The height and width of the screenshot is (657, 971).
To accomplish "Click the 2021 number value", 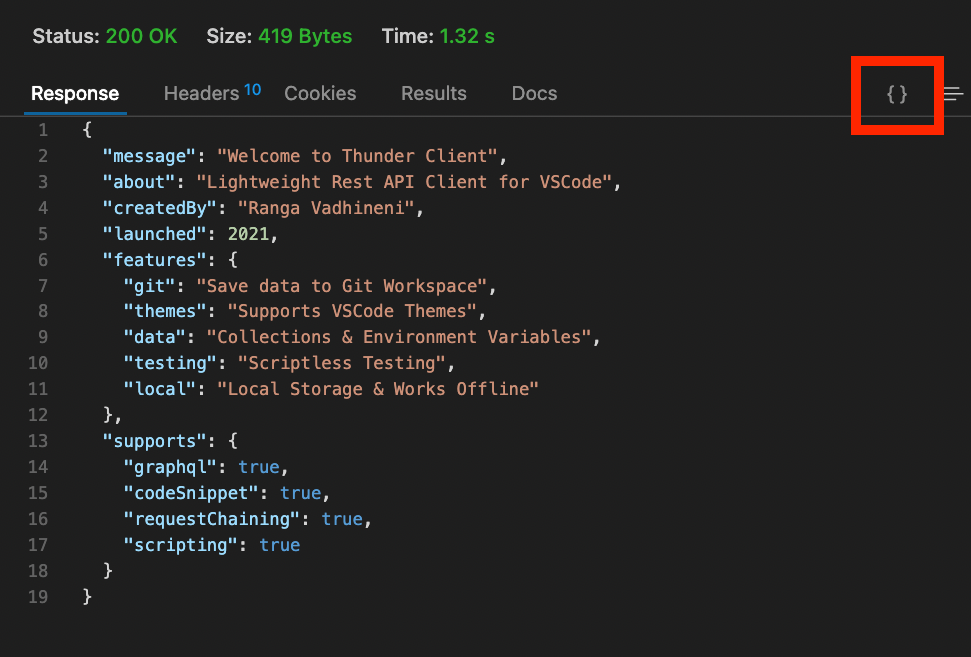I will click(x=248, y=234).
